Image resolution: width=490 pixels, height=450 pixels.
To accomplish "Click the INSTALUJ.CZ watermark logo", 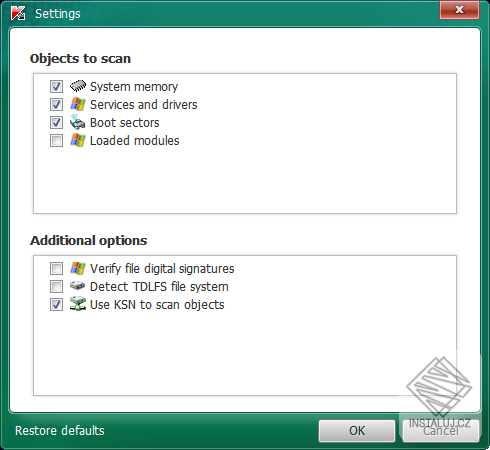I will pyautogui.click(x=439, y=392).
